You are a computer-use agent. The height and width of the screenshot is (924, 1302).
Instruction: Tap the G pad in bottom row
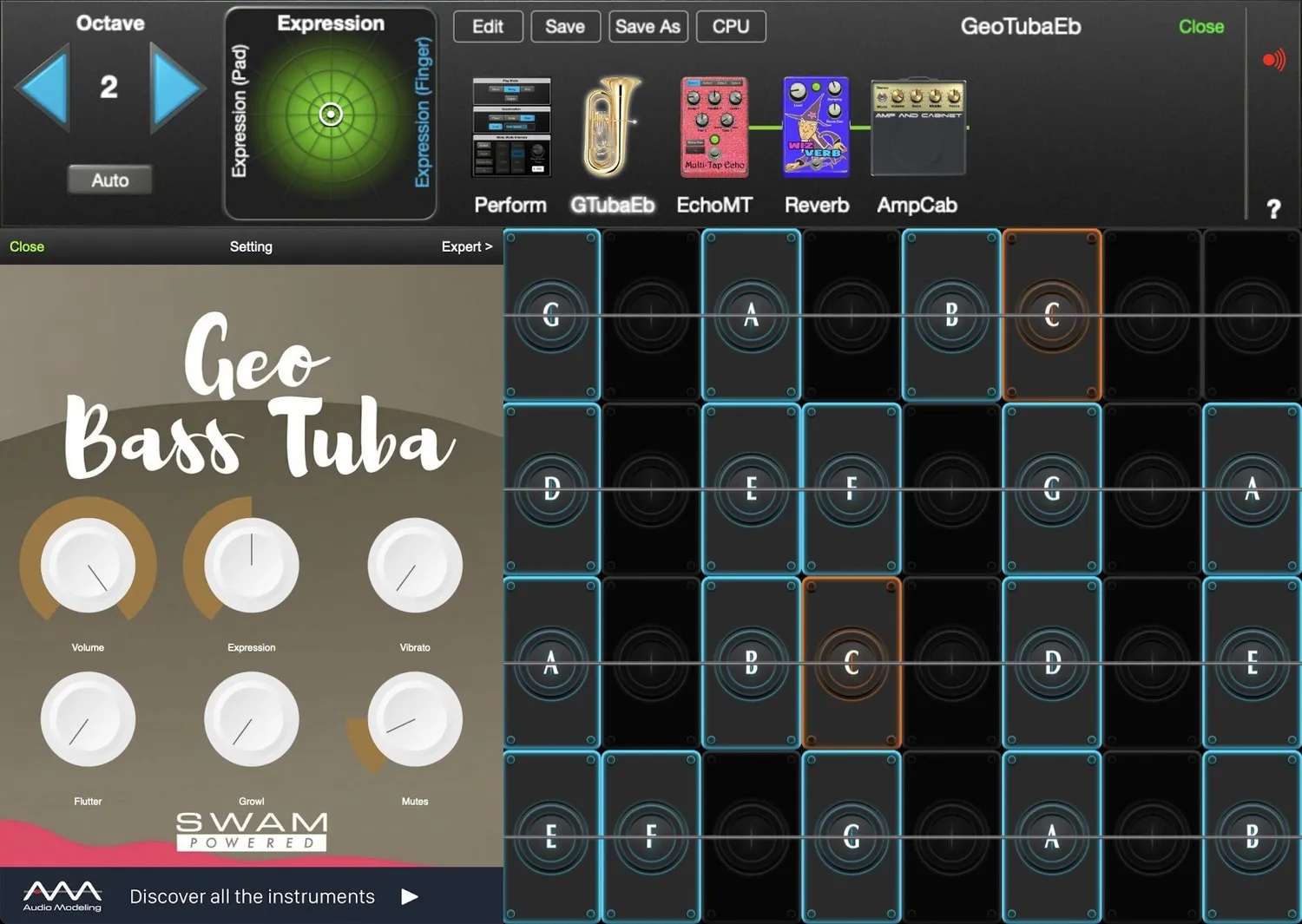click(852, 837)
